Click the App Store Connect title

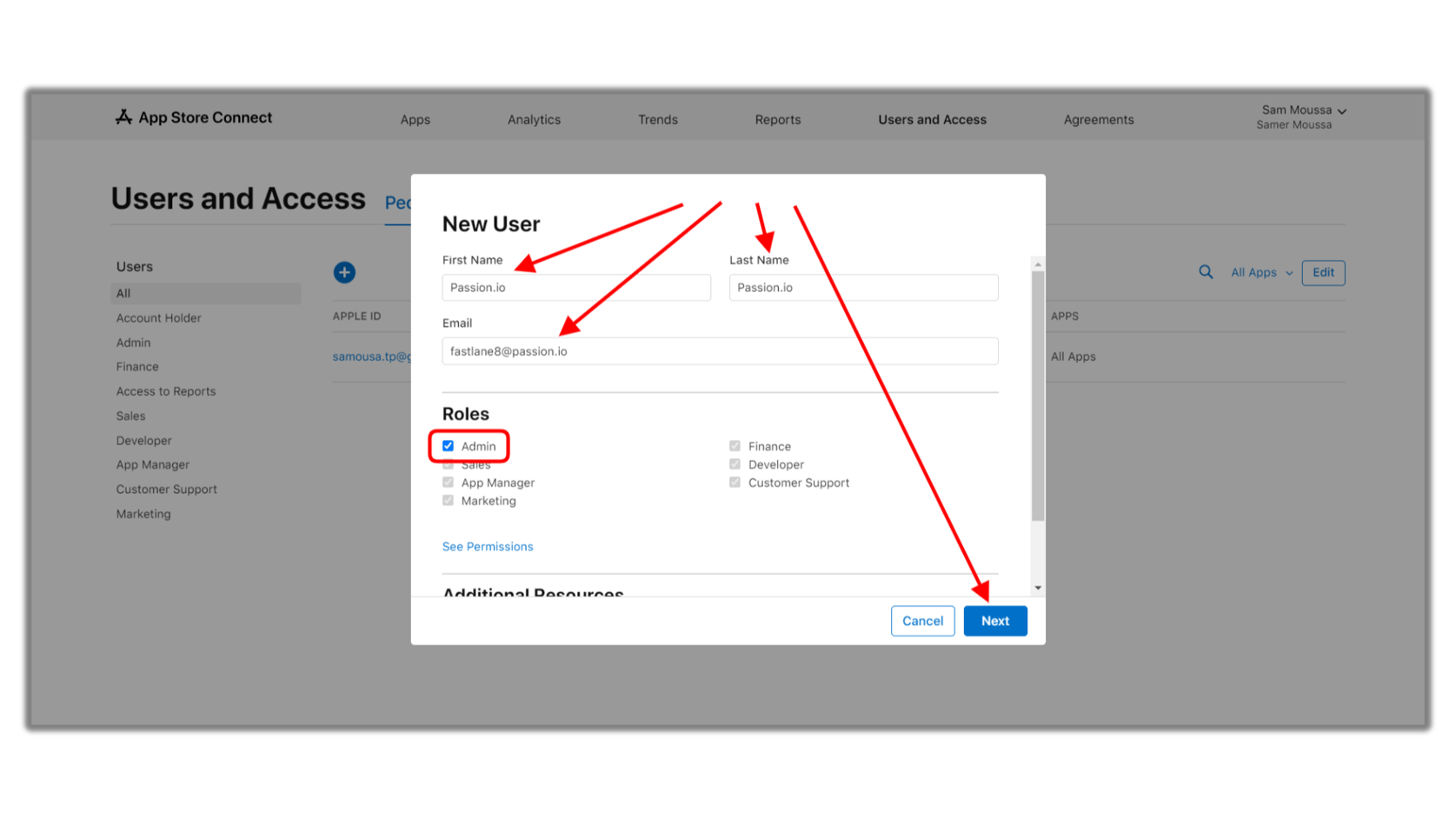(205, 117)
